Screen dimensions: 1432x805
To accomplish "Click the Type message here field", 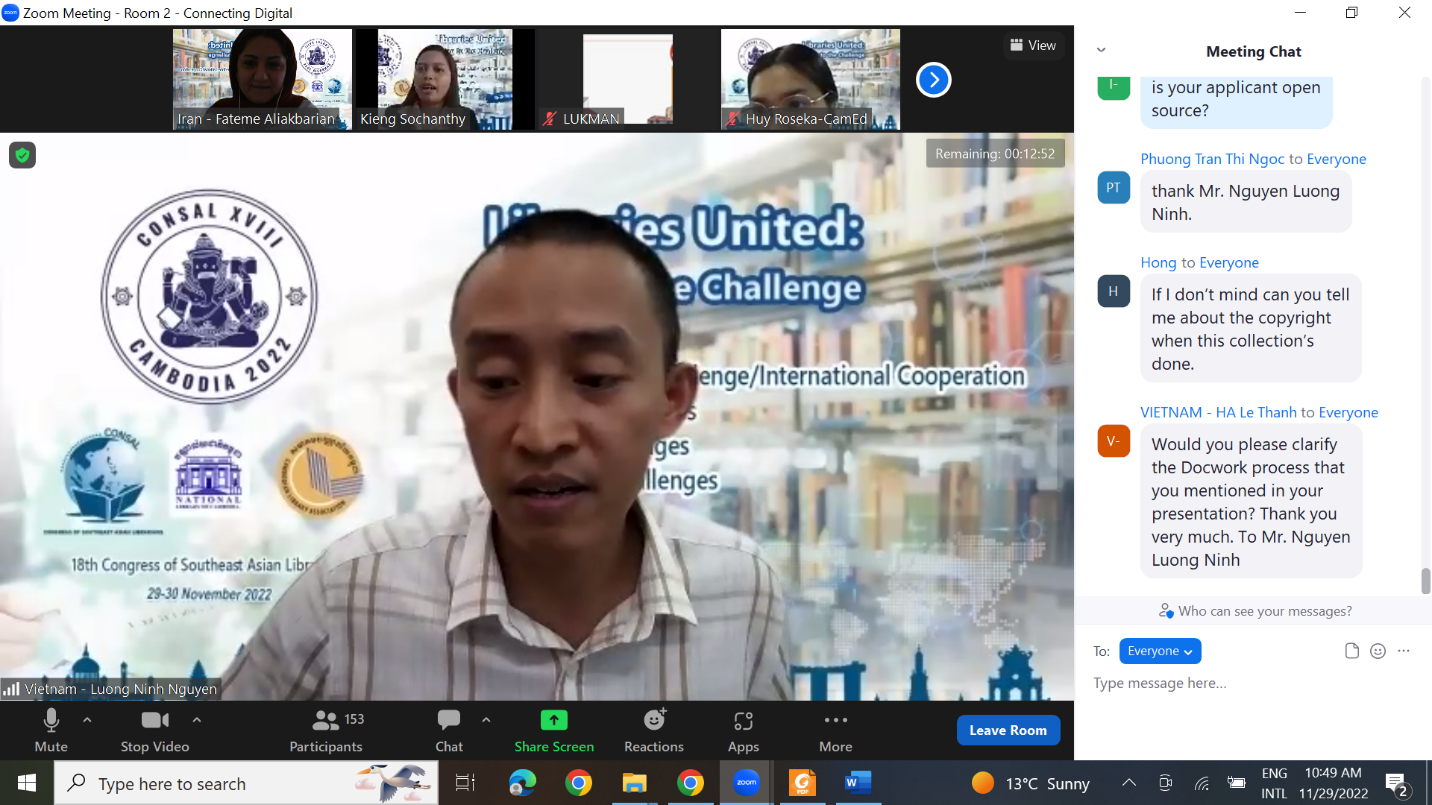I will coord(1250,684).
